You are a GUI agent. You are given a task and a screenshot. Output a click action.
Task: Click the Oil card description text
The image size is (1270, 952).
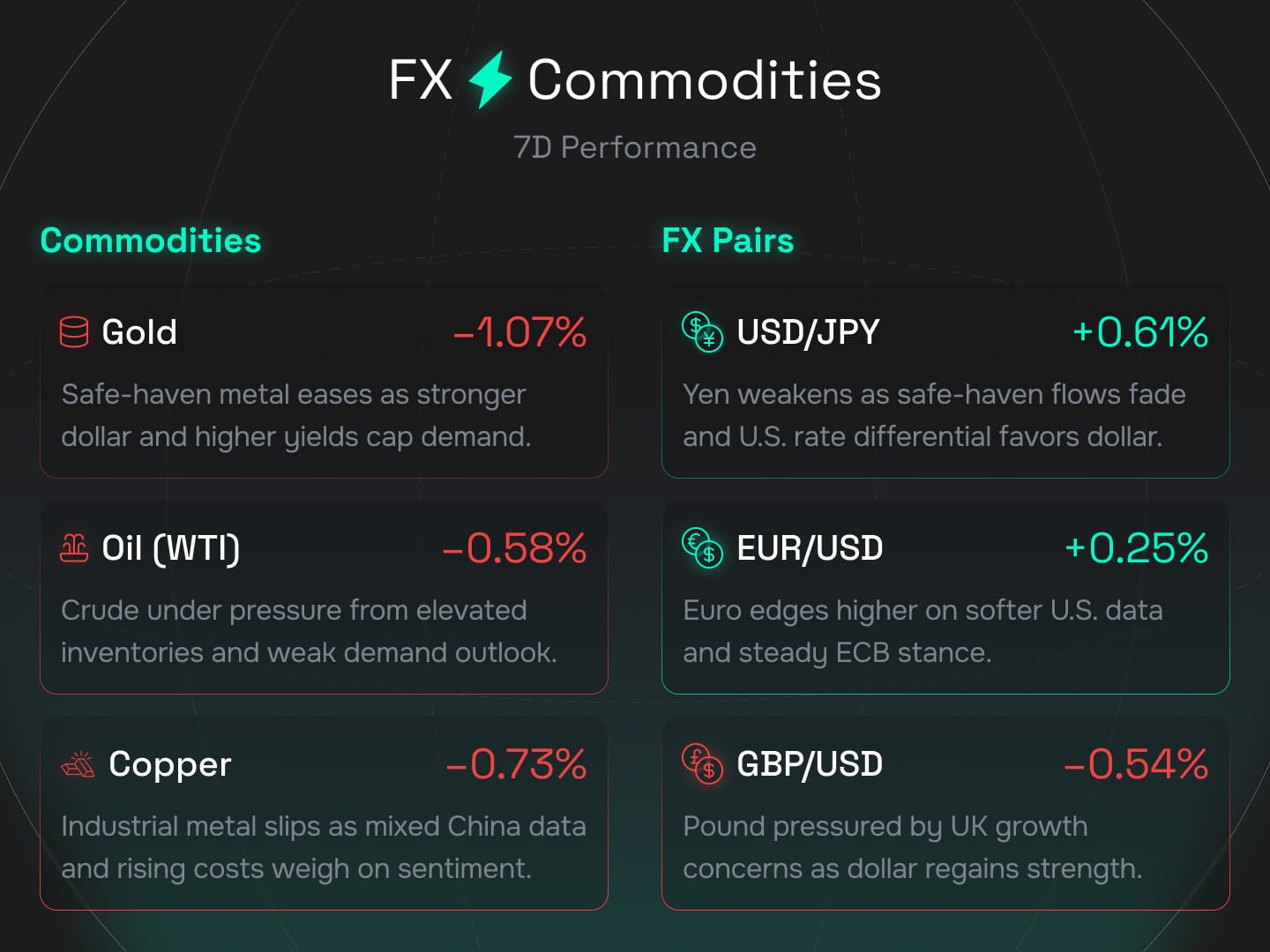coord(309,631)
